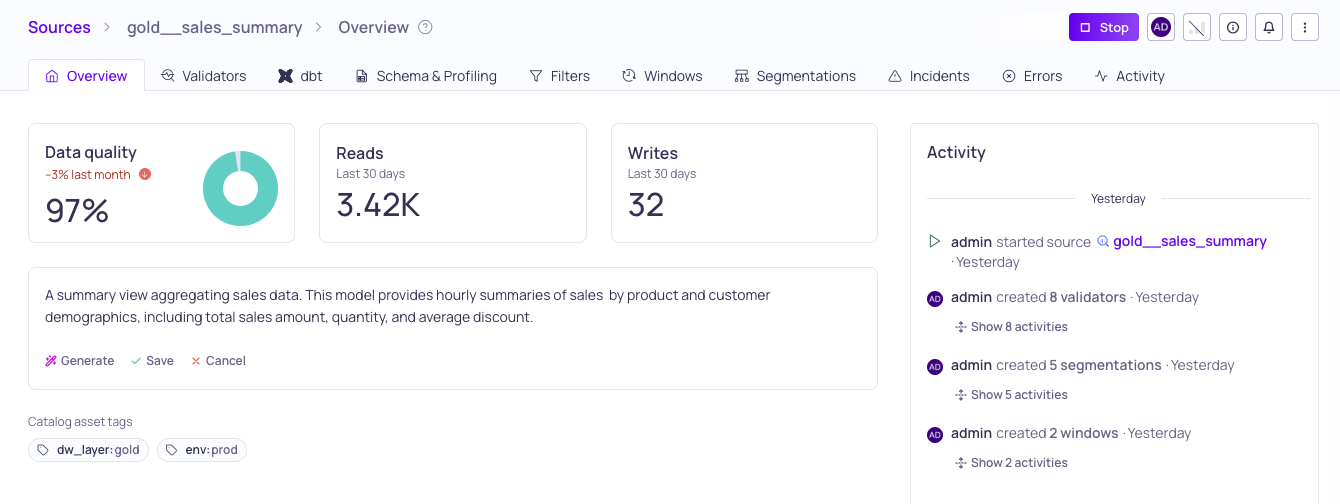Expand Show 5 activities
Viewport: 1340px width, 504px height.
tap(1011, 395)
